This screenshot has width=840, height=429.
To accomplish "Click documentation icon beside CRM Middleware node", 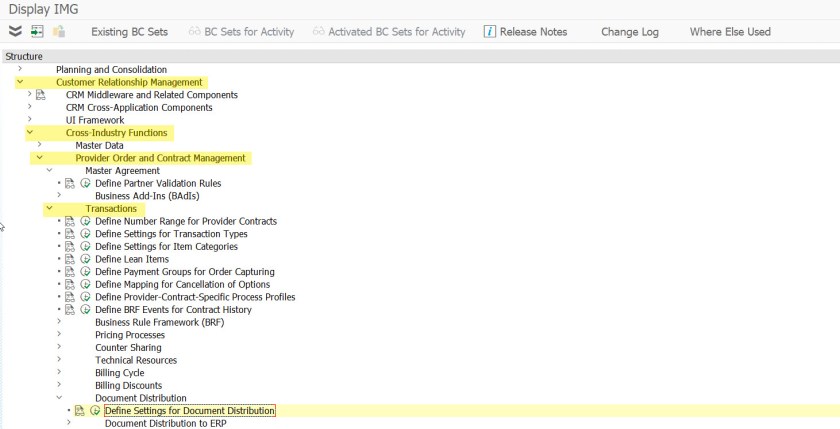I will [41, 95].
